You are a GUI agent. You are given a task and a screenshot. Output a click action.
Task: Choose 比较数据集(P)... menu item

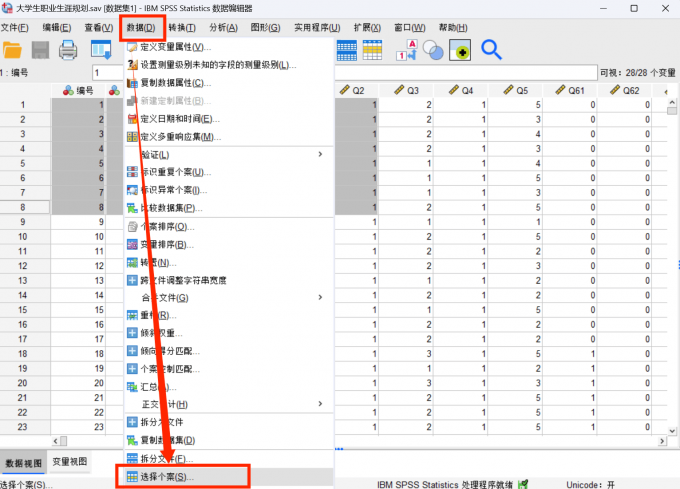coord(229,208)
